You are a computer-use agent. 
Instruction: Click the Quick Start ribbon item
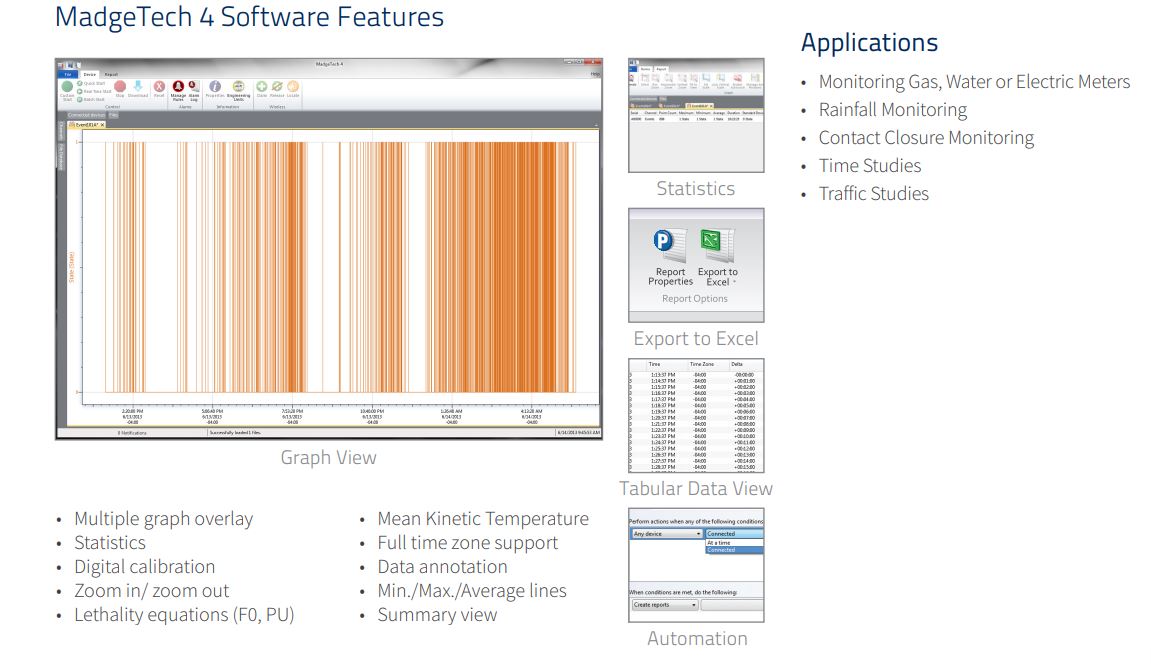click(91, 84)
